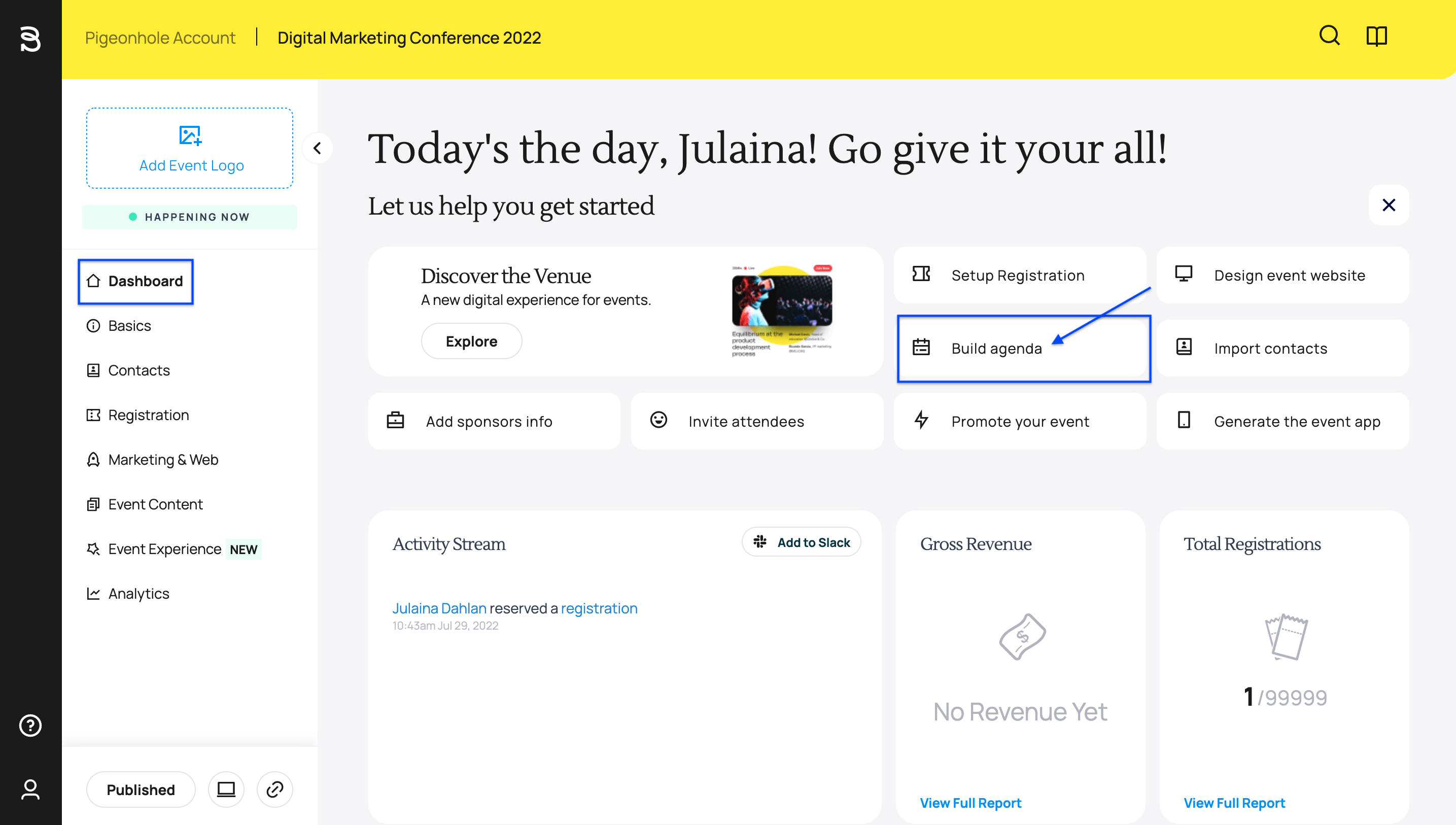Click the app logo in sidebar
The width and height of the screenshot is (1456, 825).
[x=30, y=39]
